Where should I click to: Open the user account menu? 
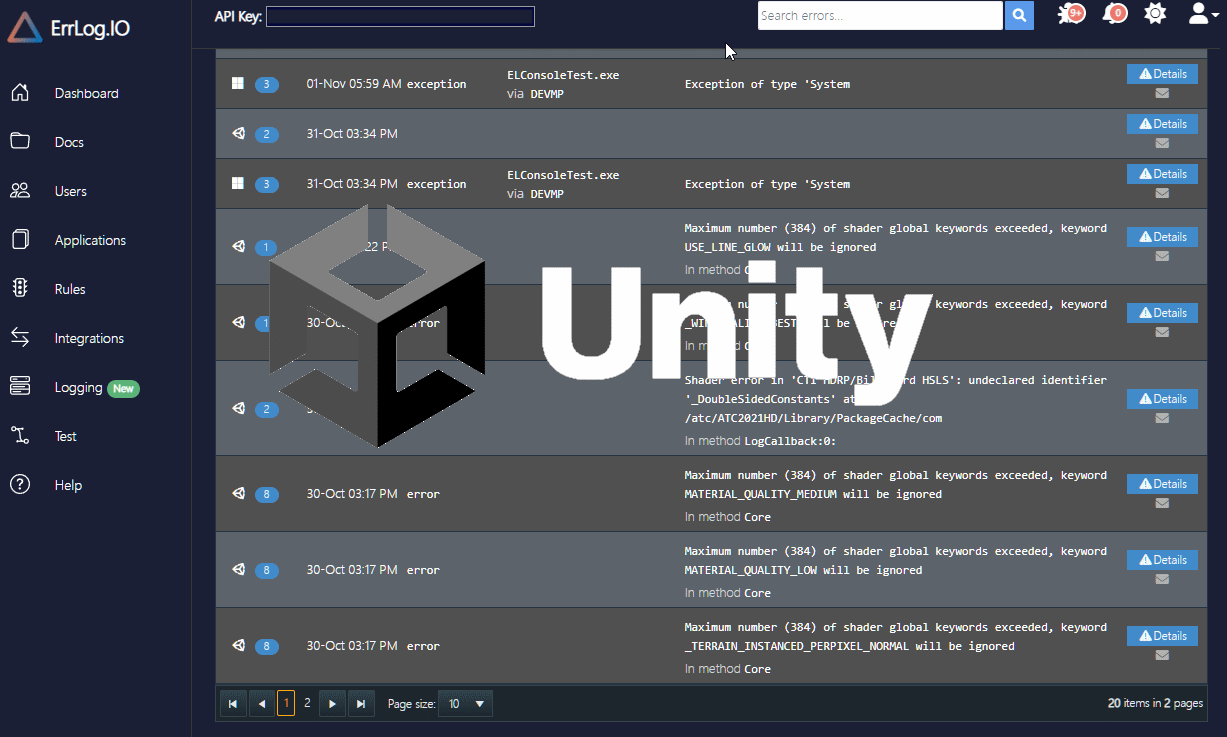point(1200,14)
